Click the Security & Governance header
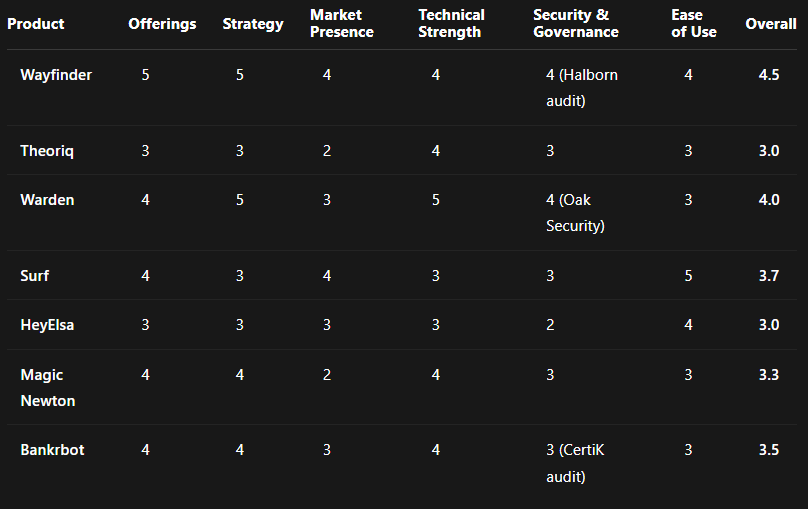 tap(576, 24)
